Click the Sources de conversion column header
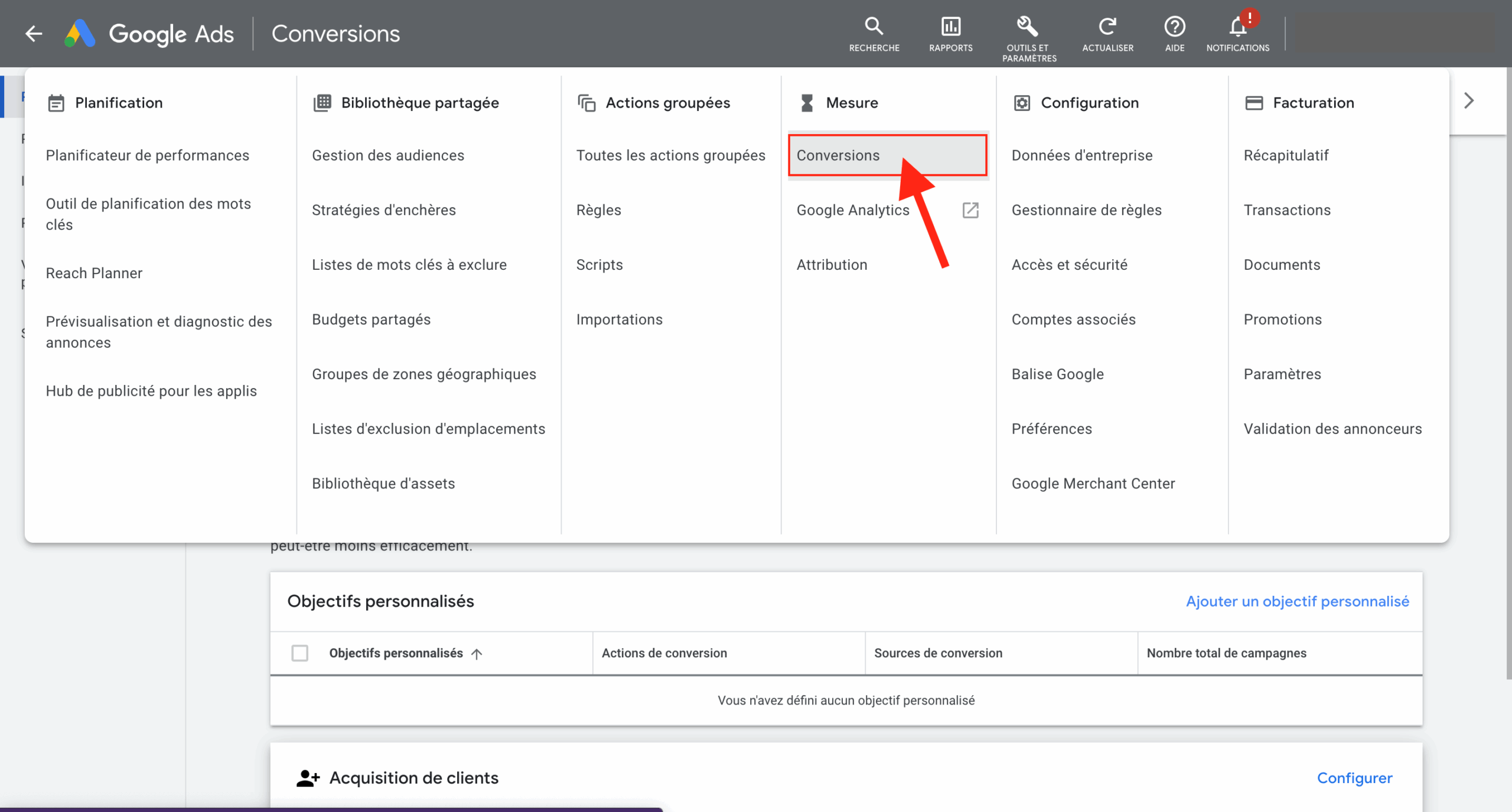 coord(938,653)
